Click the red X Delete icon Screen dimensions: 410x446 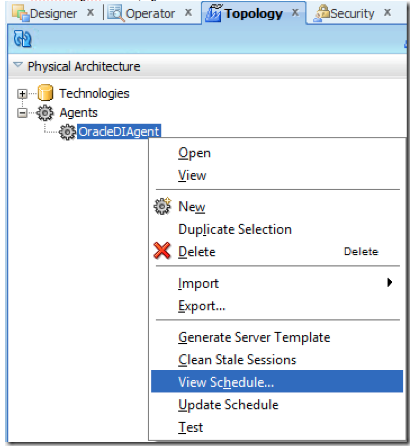(162, 251)
